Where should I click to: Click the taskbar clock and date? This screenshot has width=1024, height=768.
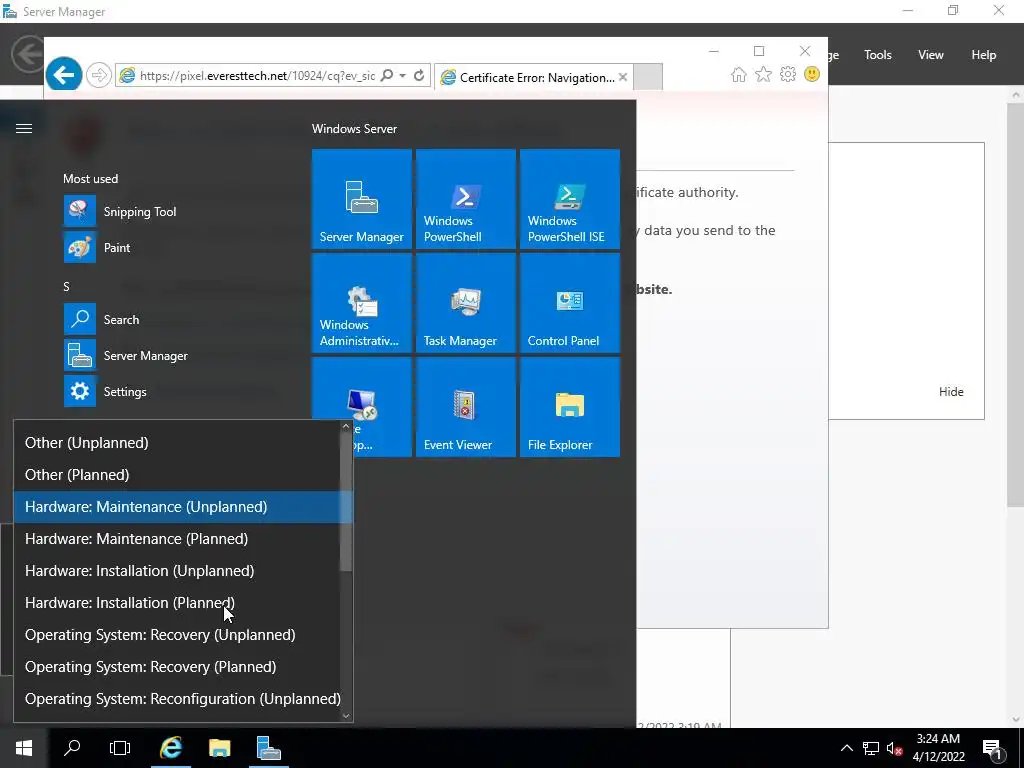[x=938, y=748]
